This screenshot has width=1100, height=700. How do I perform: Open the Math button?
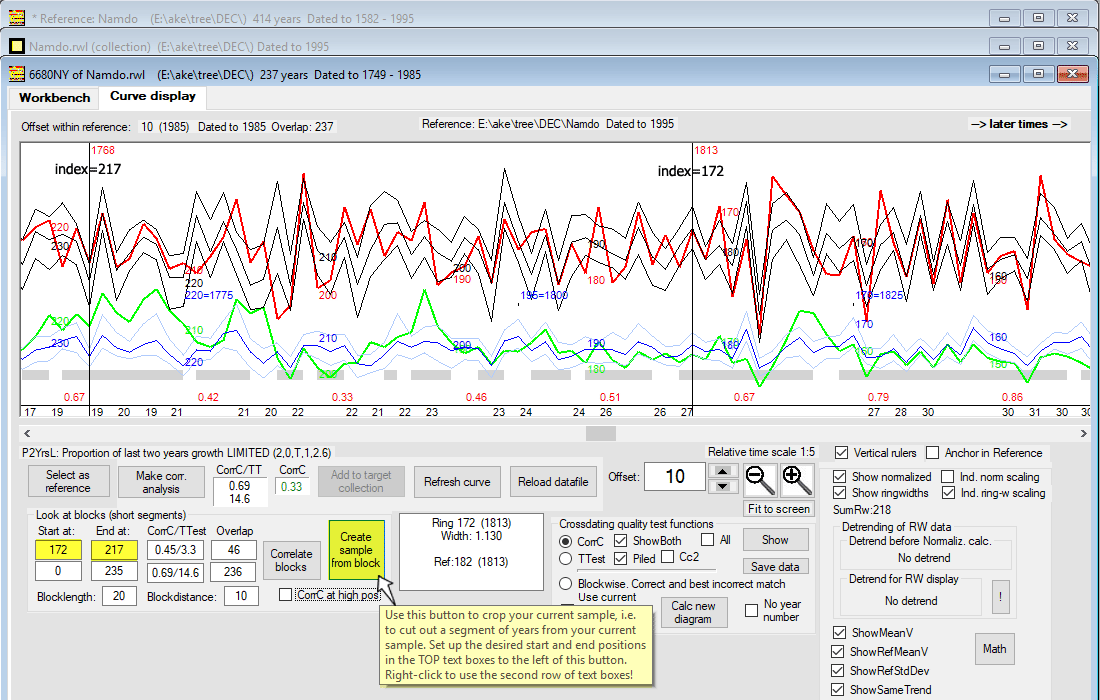click(x=994, y=649)
